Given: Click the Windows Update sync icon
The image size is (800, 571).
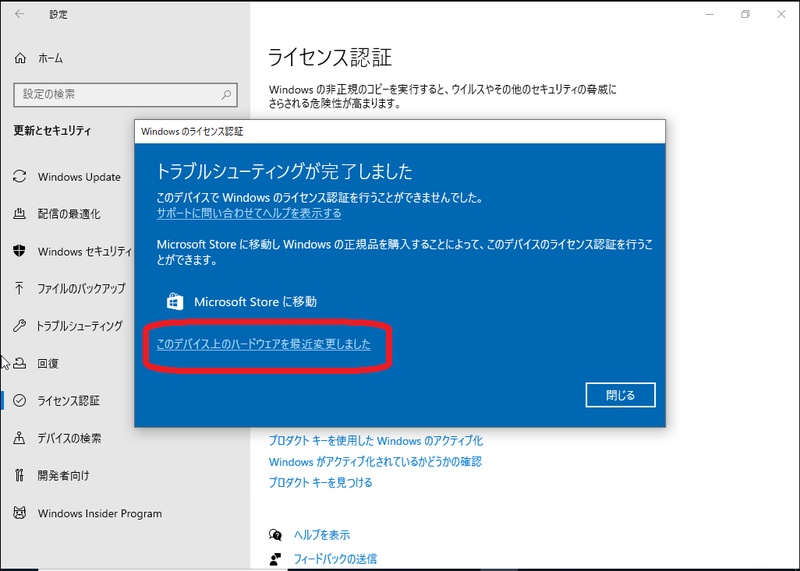Looking at the screenshot, I should (x=19, y=177).
